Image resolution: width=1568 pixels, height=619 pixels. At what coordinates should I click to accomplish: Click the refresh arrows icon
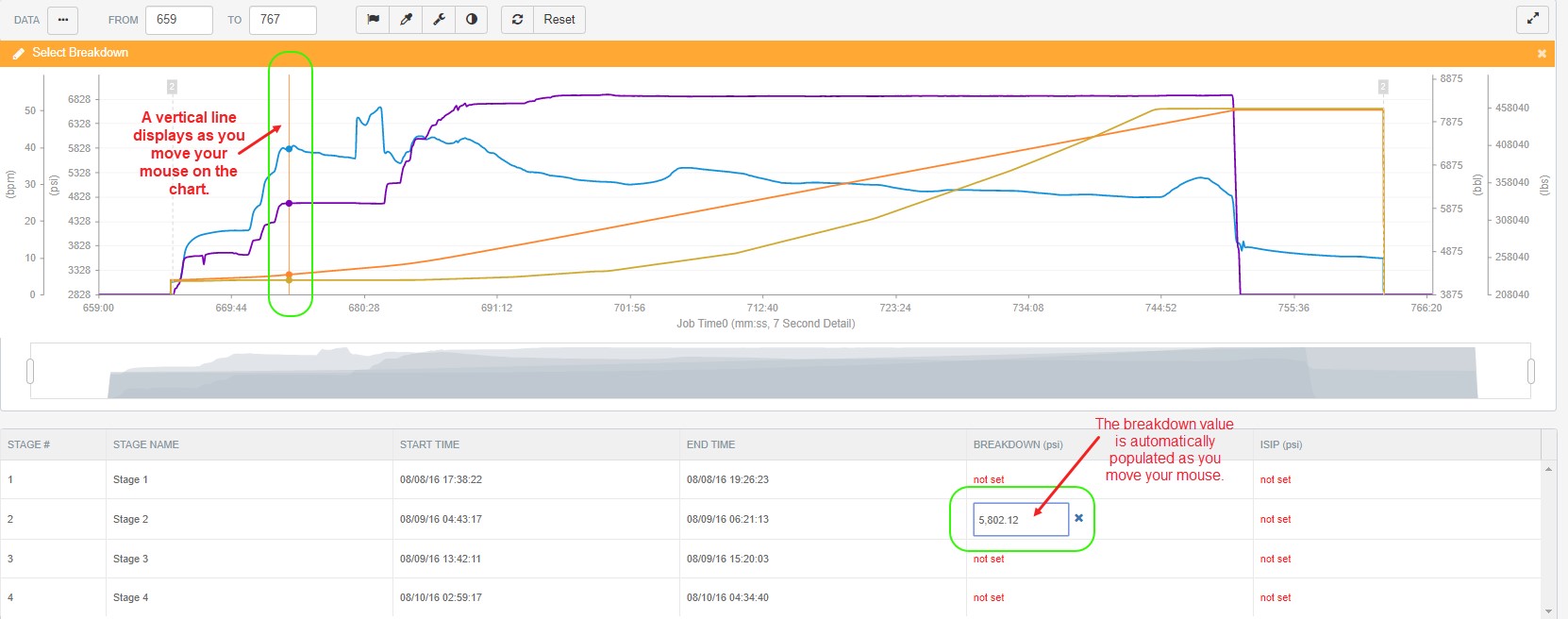coord(517,20)
